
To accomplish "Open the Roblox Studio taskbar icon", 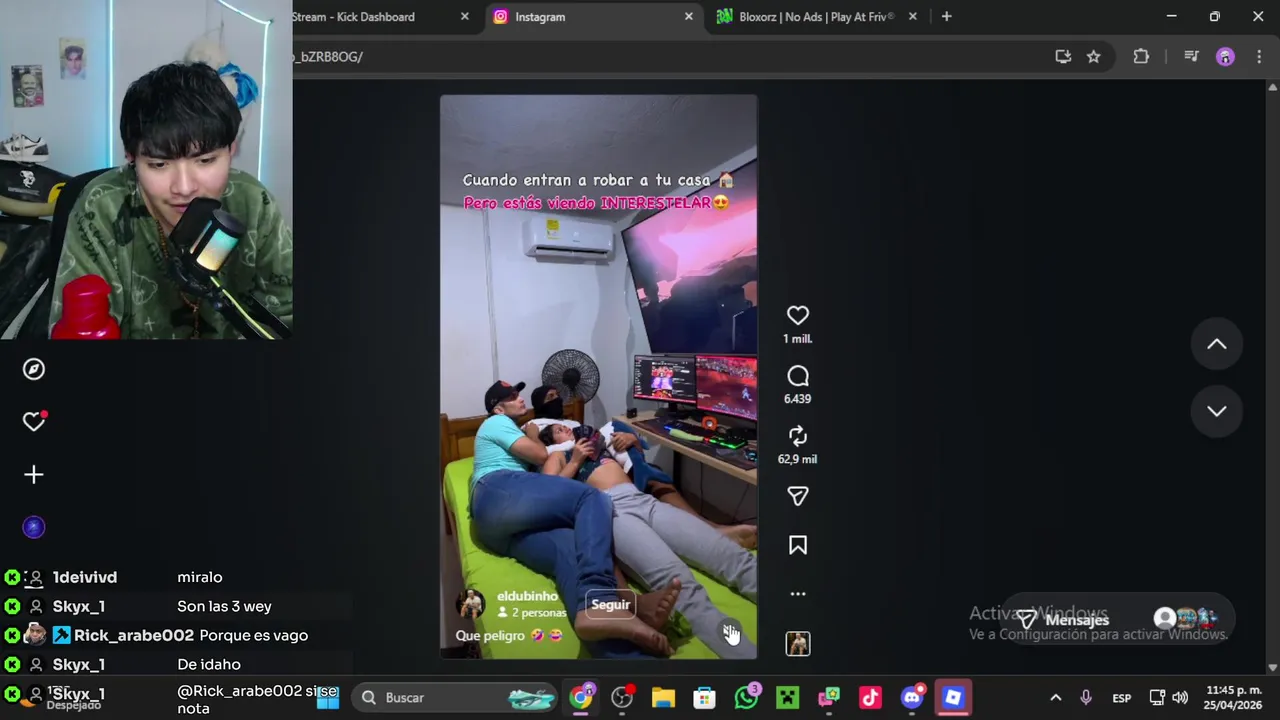I will [953, 698].
